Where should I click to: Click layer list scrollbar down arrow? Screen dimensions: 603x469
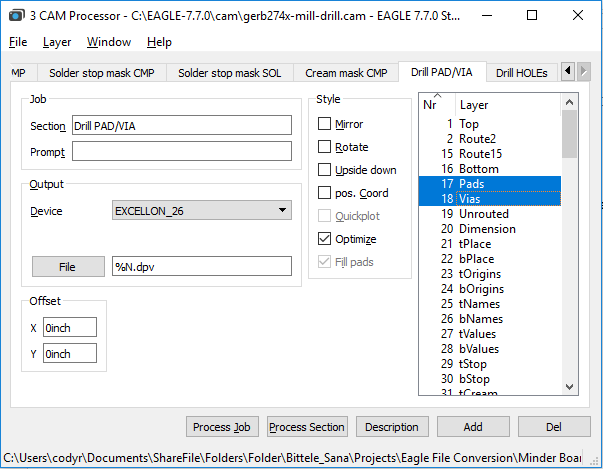point(569,387)
